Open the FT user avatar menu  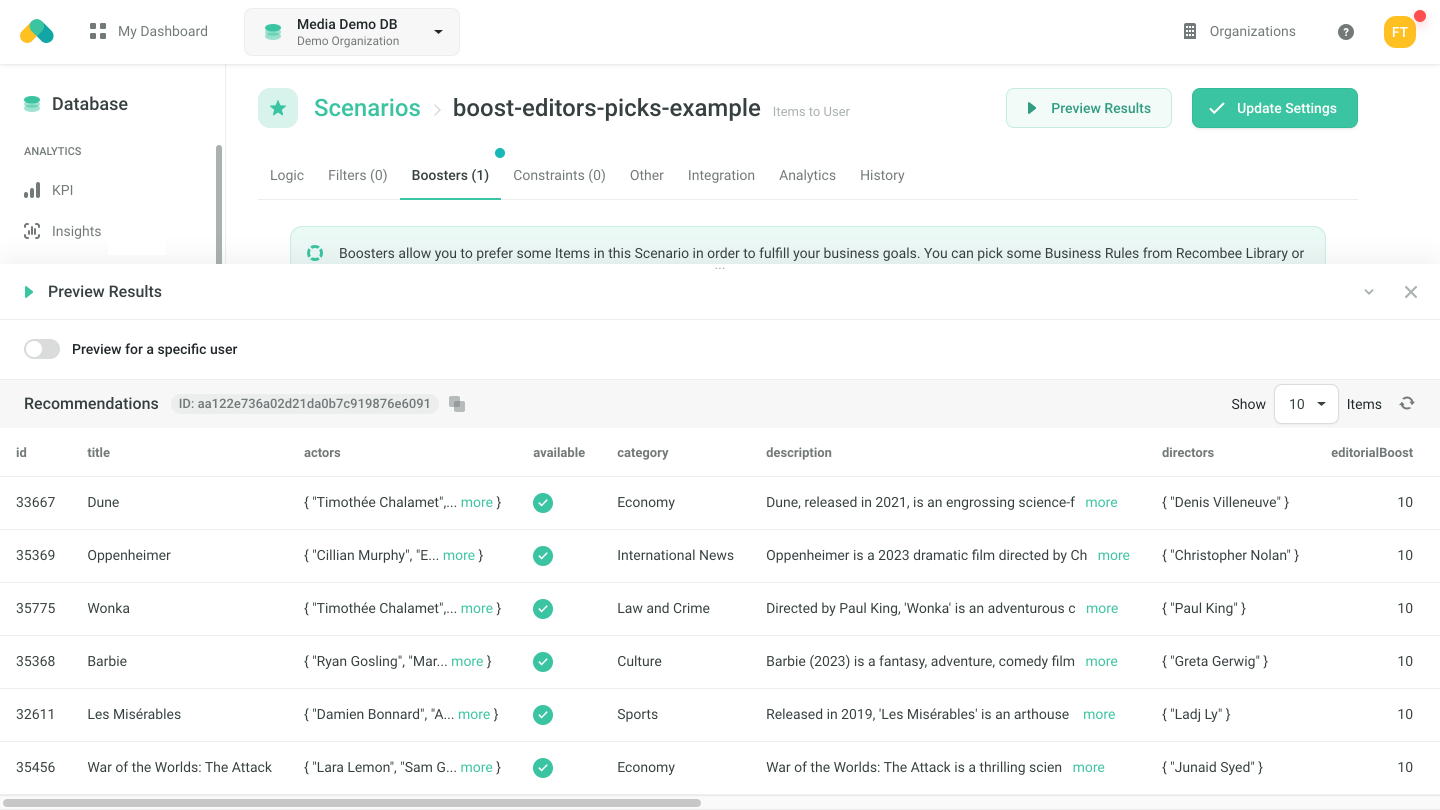click(x=1399, y=31)
